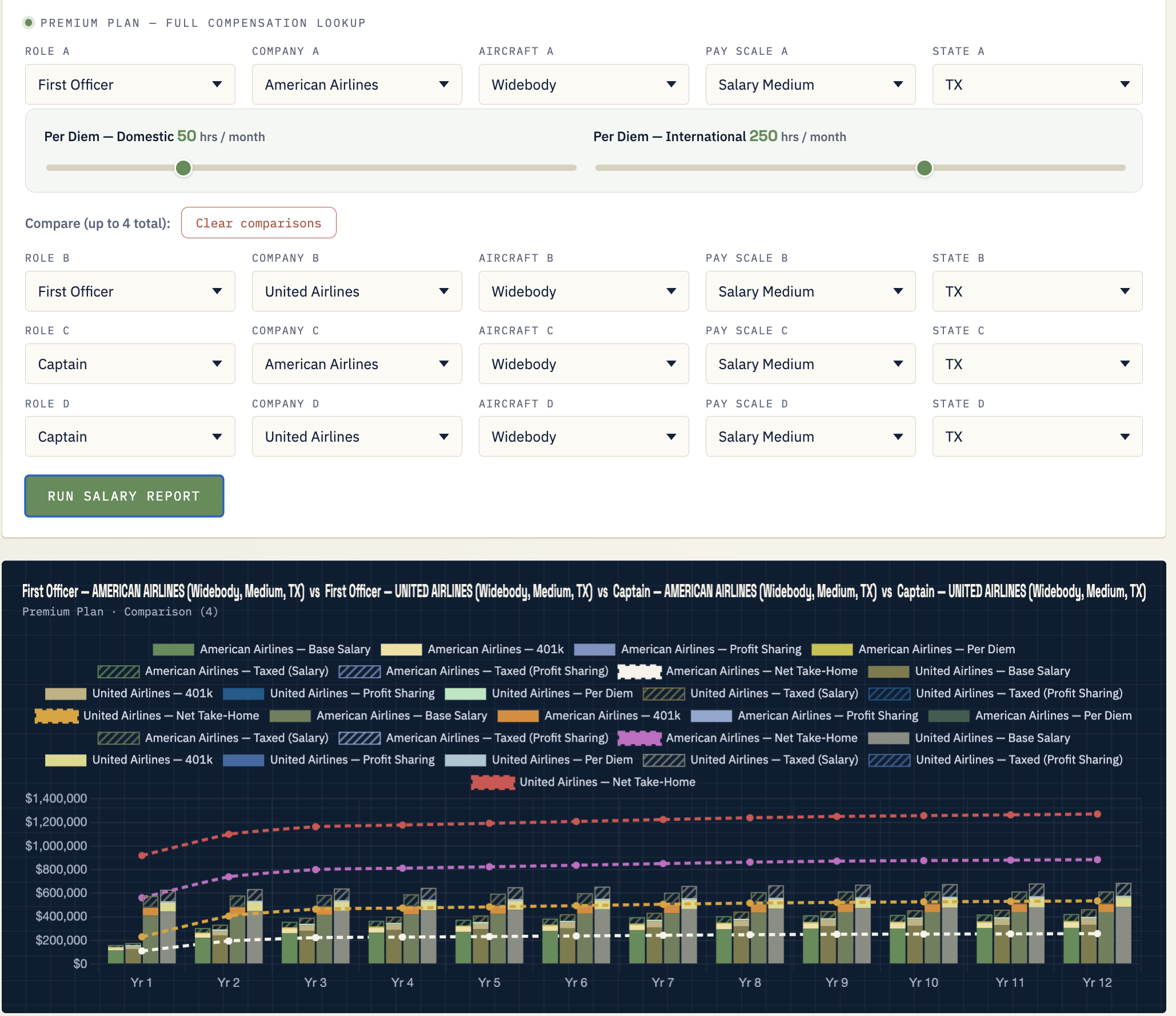Image resolution: width=1176 pixels, height=1016 pixels.
Task: Expand the Aircraft A Widebody dropdown
Action: click(x=584, y=85)
